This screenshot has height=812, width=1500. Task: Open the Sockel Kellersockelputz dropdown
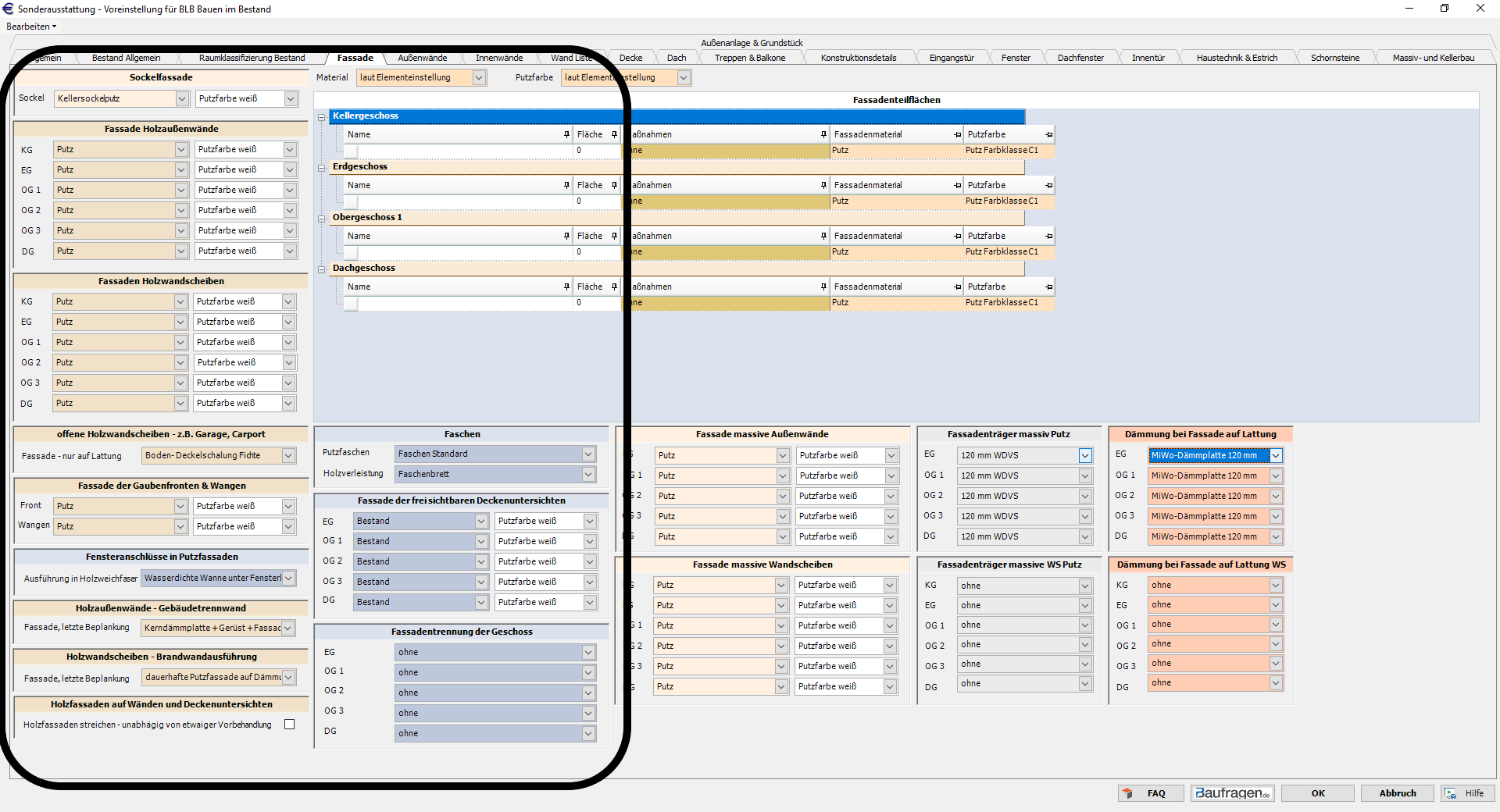click(x=181, y=98)
